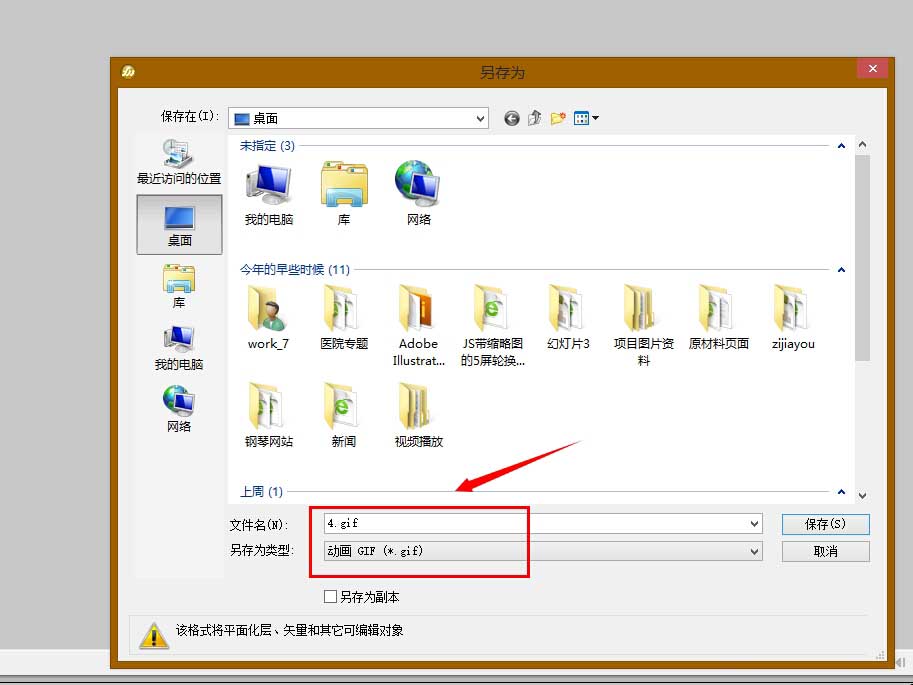Open the view options dropdown arrow
This screenshot has width=913, height=685.
[594, 118]
